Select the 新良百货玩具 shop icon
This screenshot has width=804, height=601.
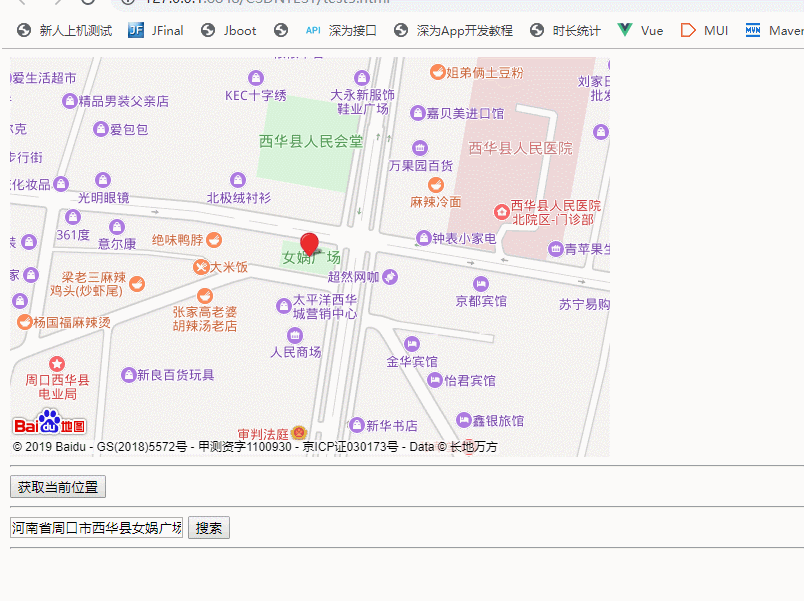click(x=128, y=375)
